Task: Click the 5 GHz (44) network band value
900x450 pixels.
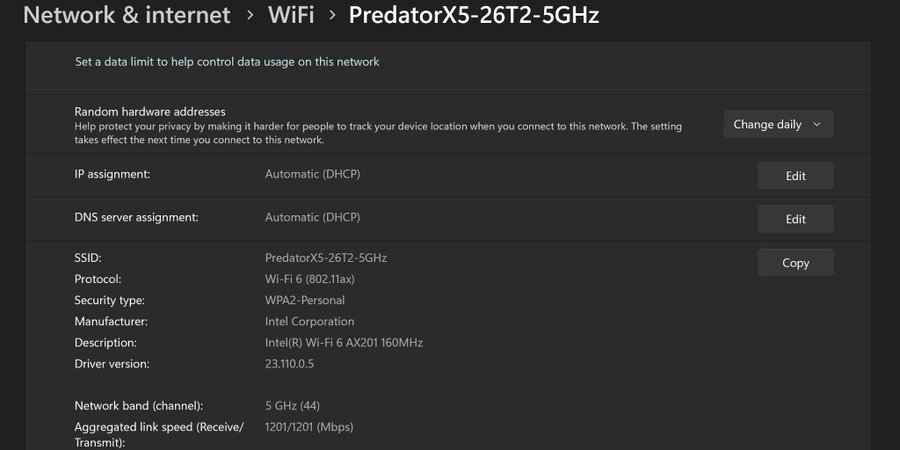Action: [x=292, y=406]
